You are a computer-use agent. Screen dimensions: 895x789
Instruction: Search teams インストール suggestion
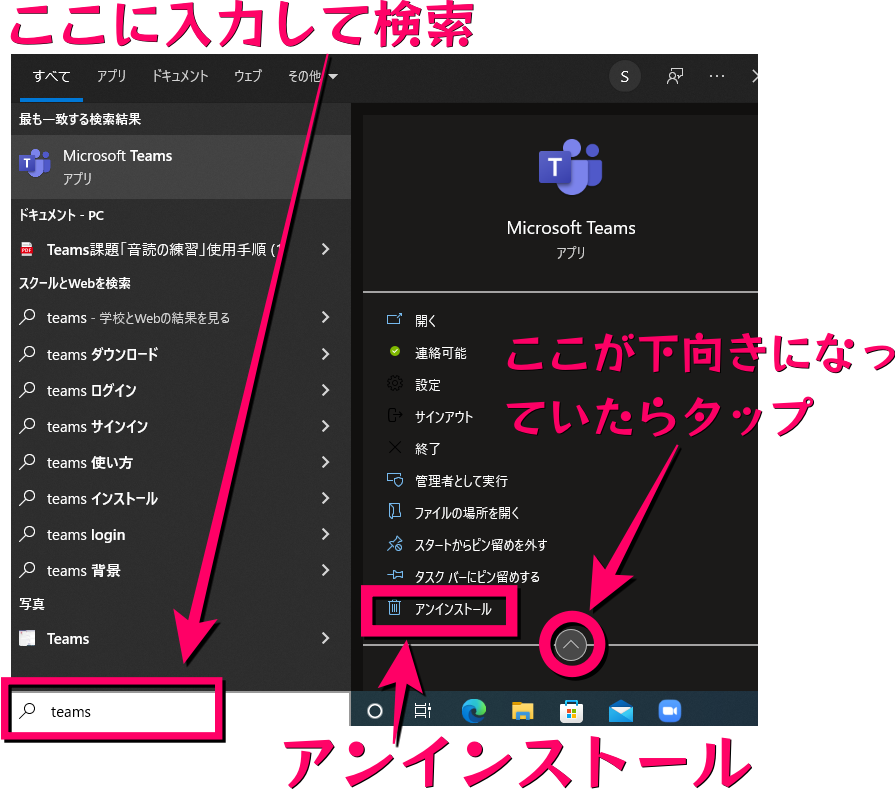click(x=102, y=498)
